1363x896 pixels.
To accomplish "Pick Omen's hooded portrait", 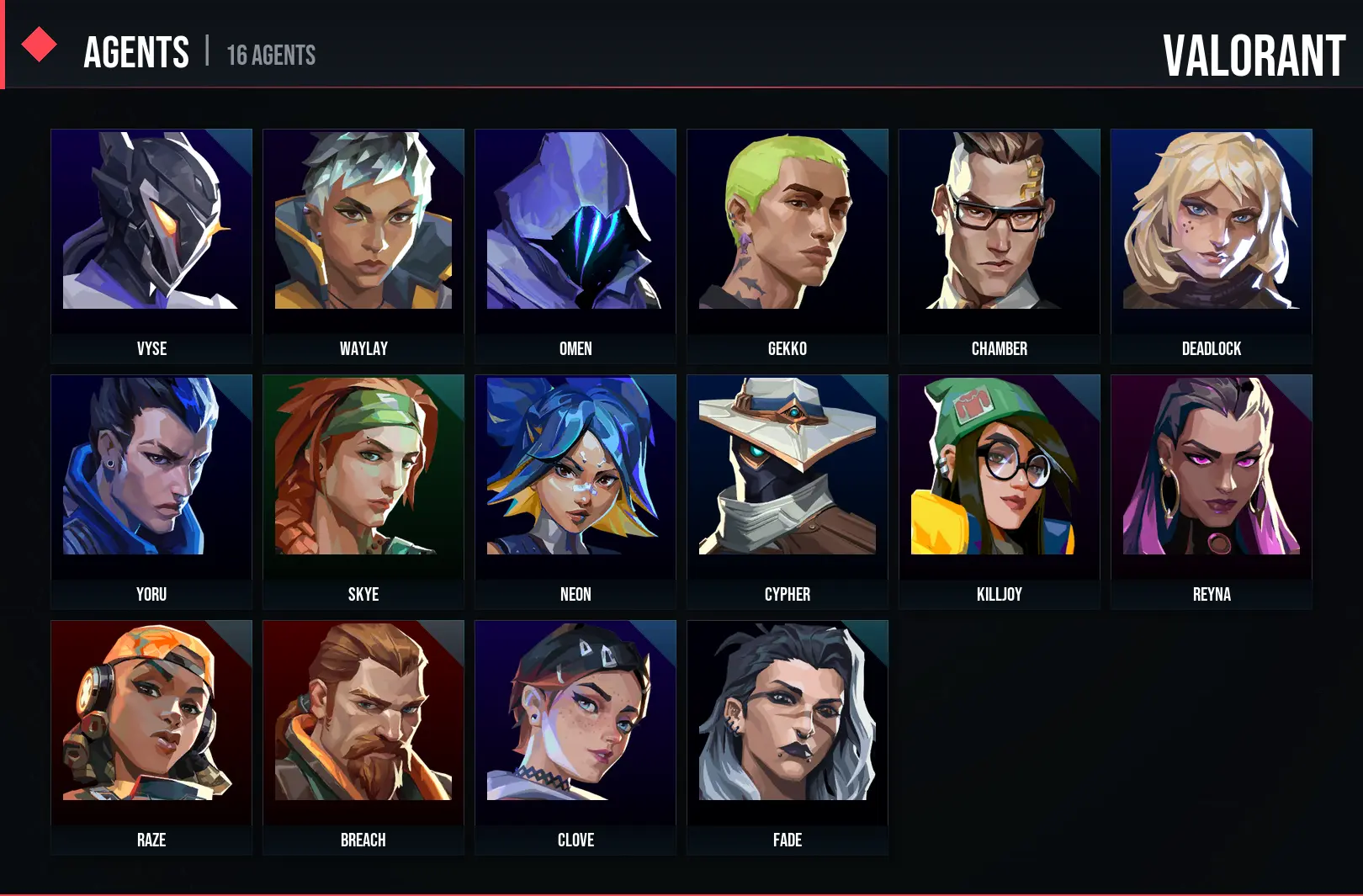I will (x=575, y=246).
